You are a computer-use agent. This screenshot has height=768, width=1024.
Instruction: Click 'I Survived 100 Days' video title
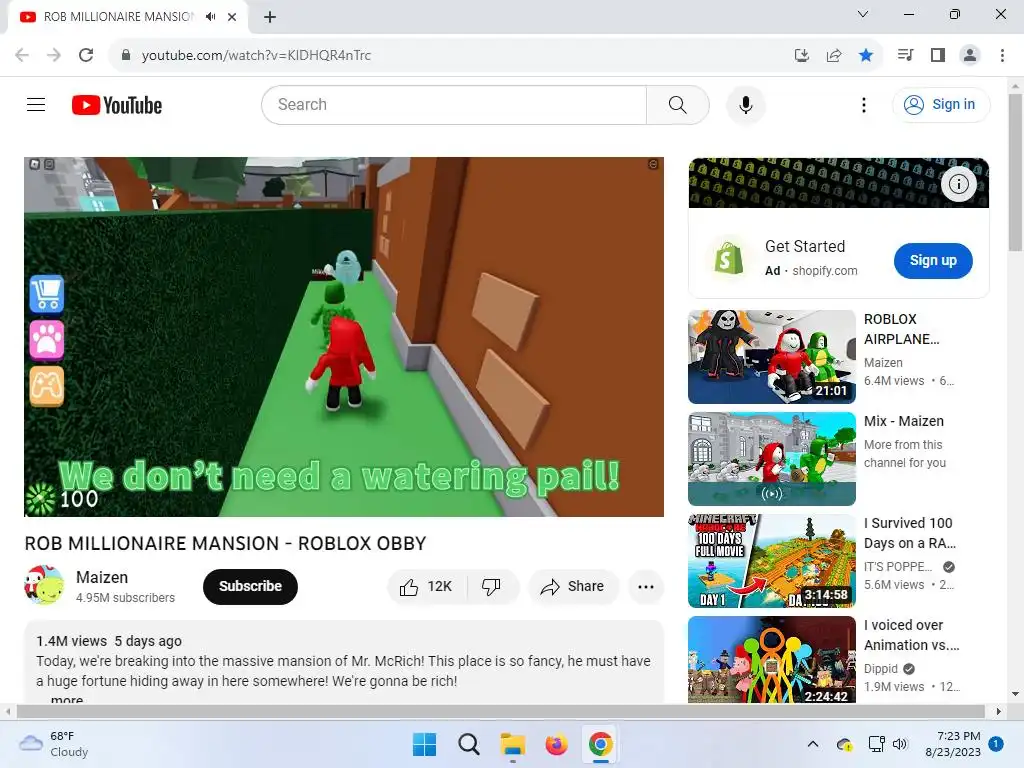909,533
